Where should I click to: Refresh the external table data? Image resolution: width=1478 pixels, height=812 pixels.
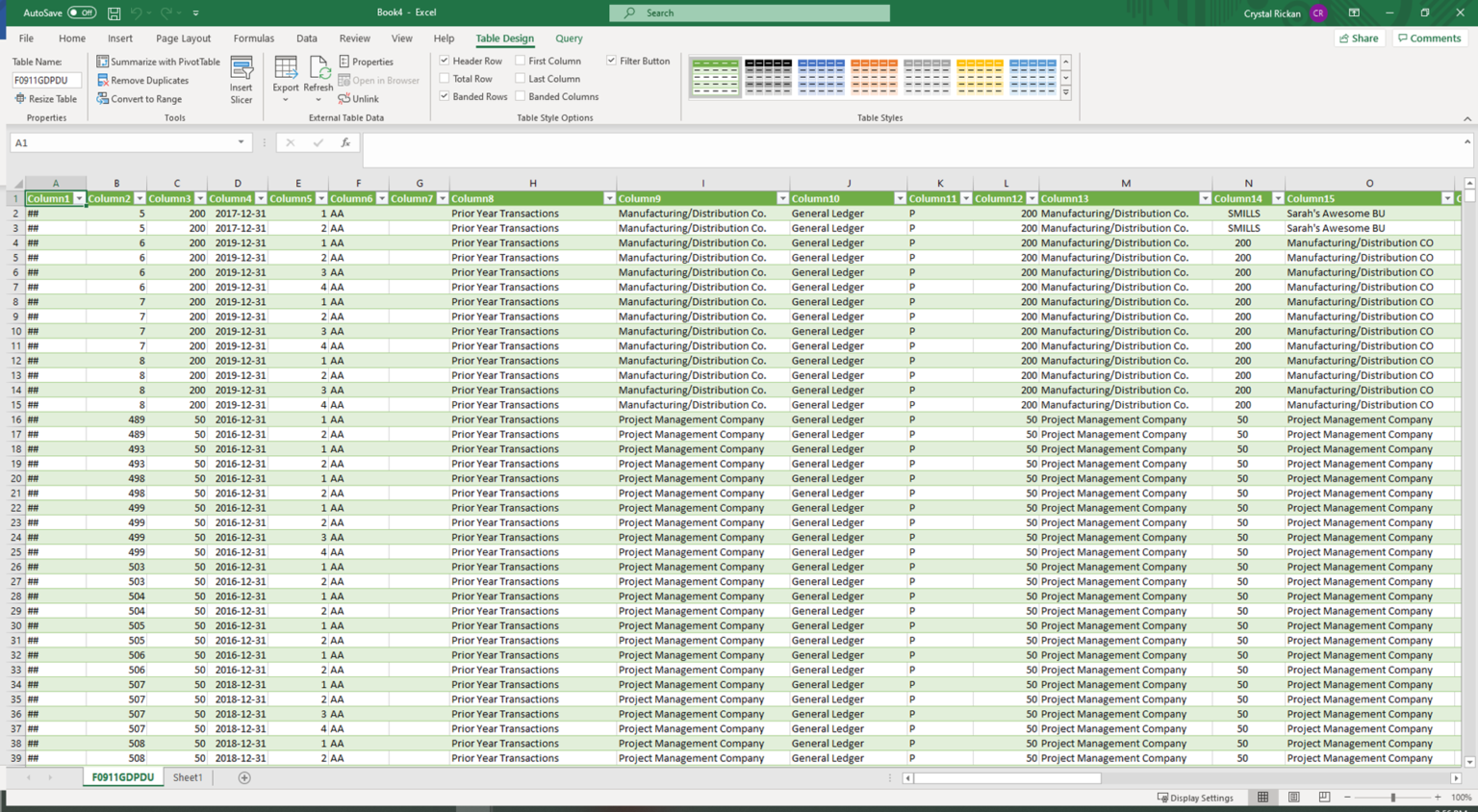tap(319, 73)
